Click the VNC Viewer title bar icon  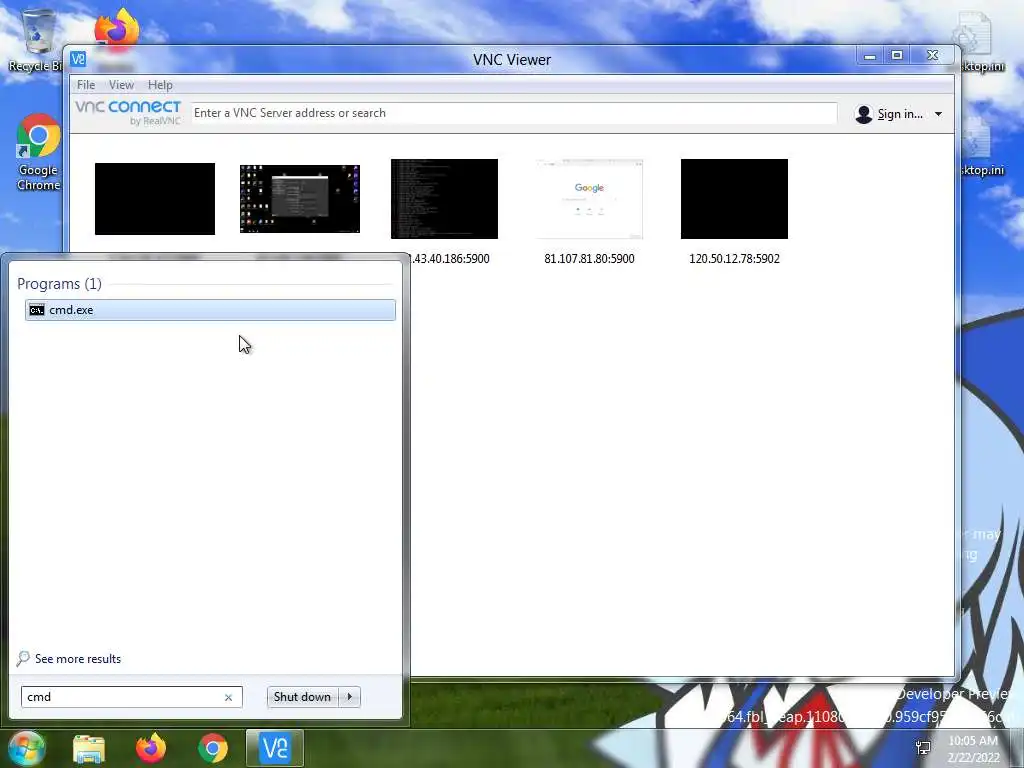click(x=78, y=59)
